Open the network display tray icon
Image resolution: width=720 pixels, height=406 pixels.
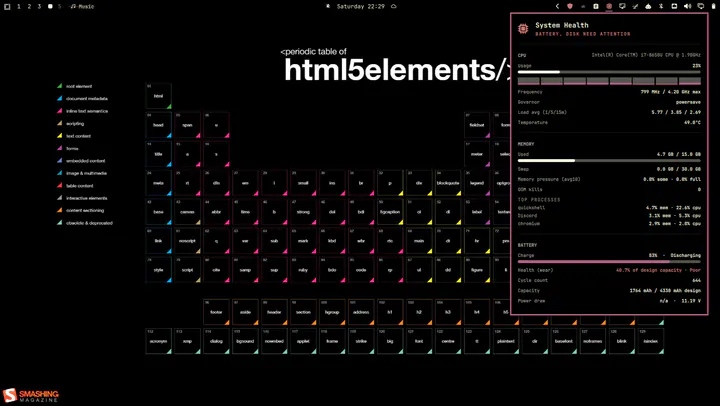[701, 6]
